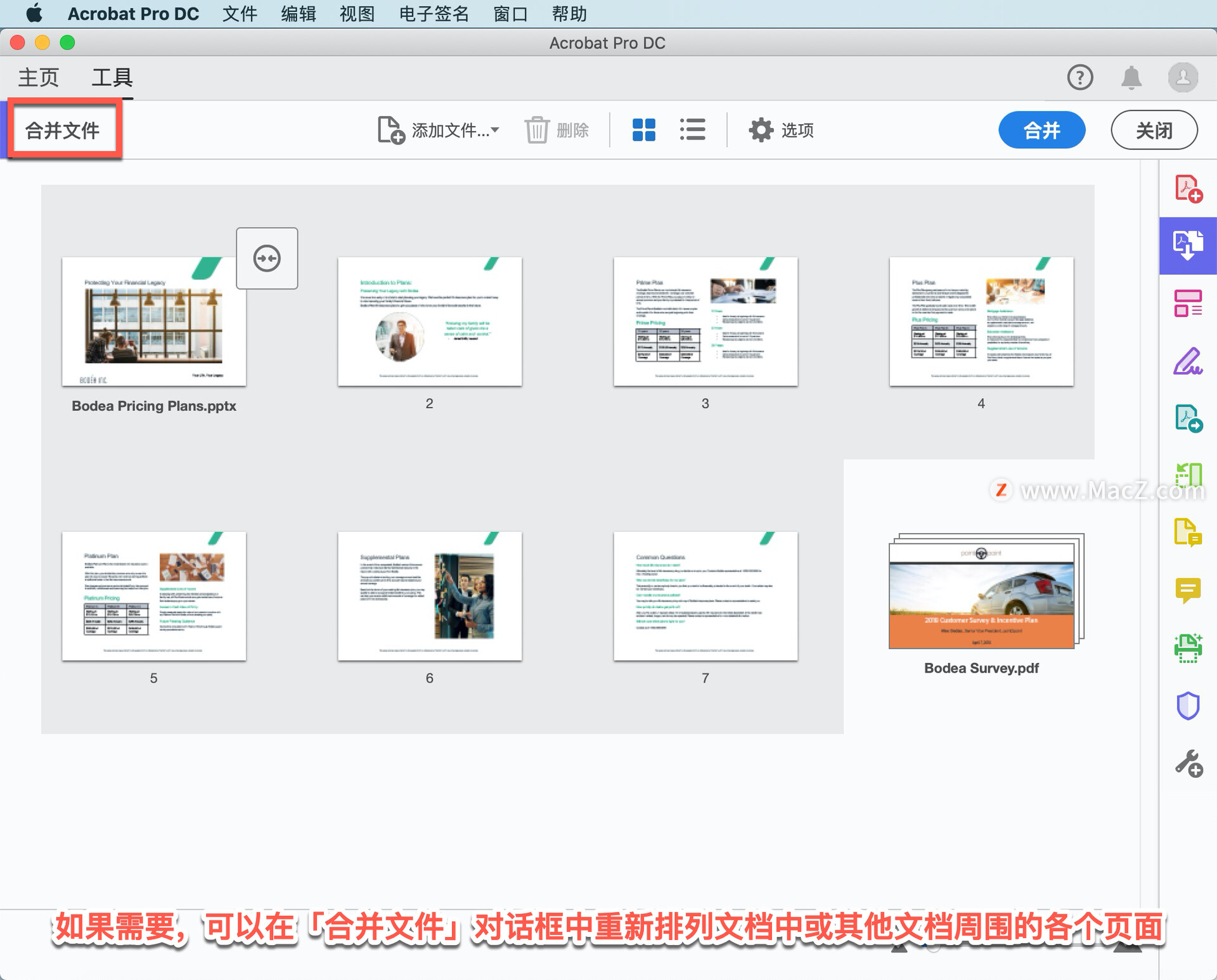Click the Bodea Pricing Plans.pptx file name

pos(154,406)
